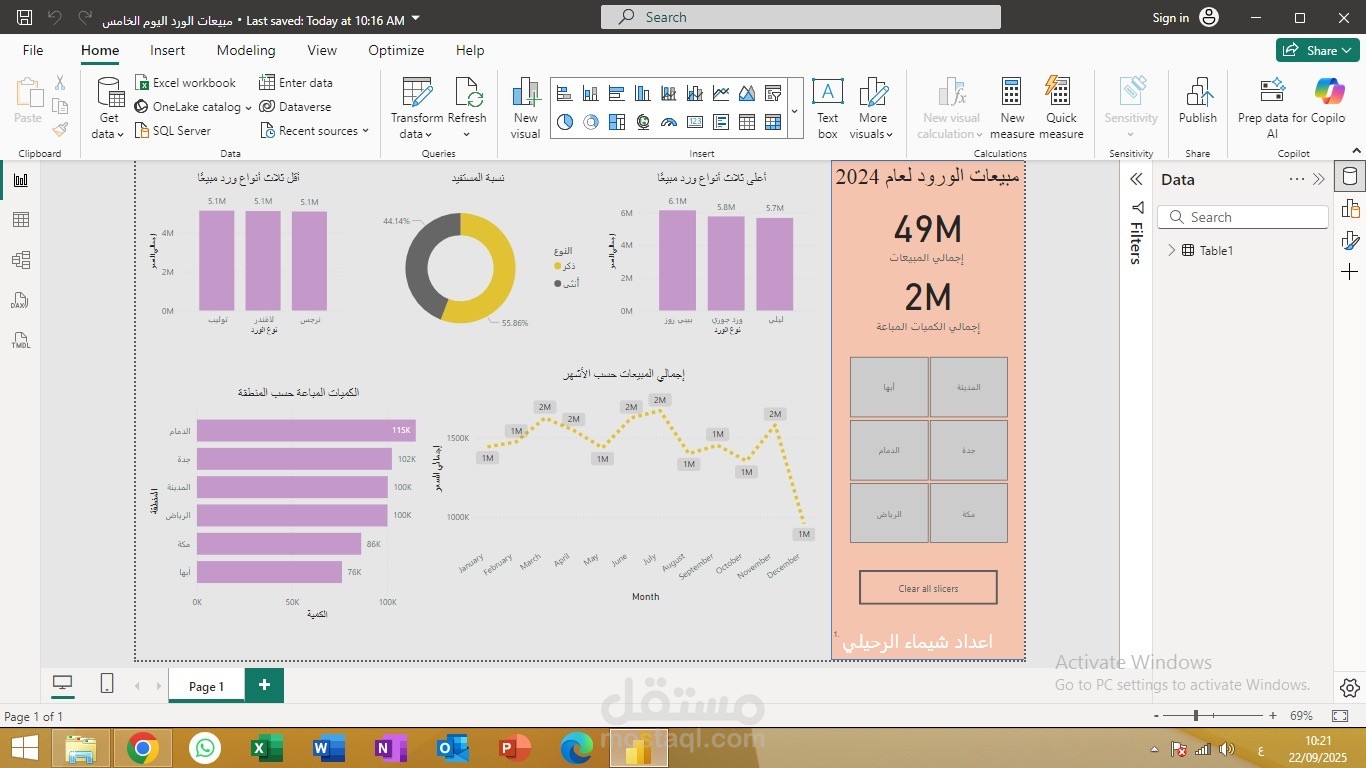Screen dimensions: 1366x768
Task: Open report settings gear icon
Action: 1350,688
